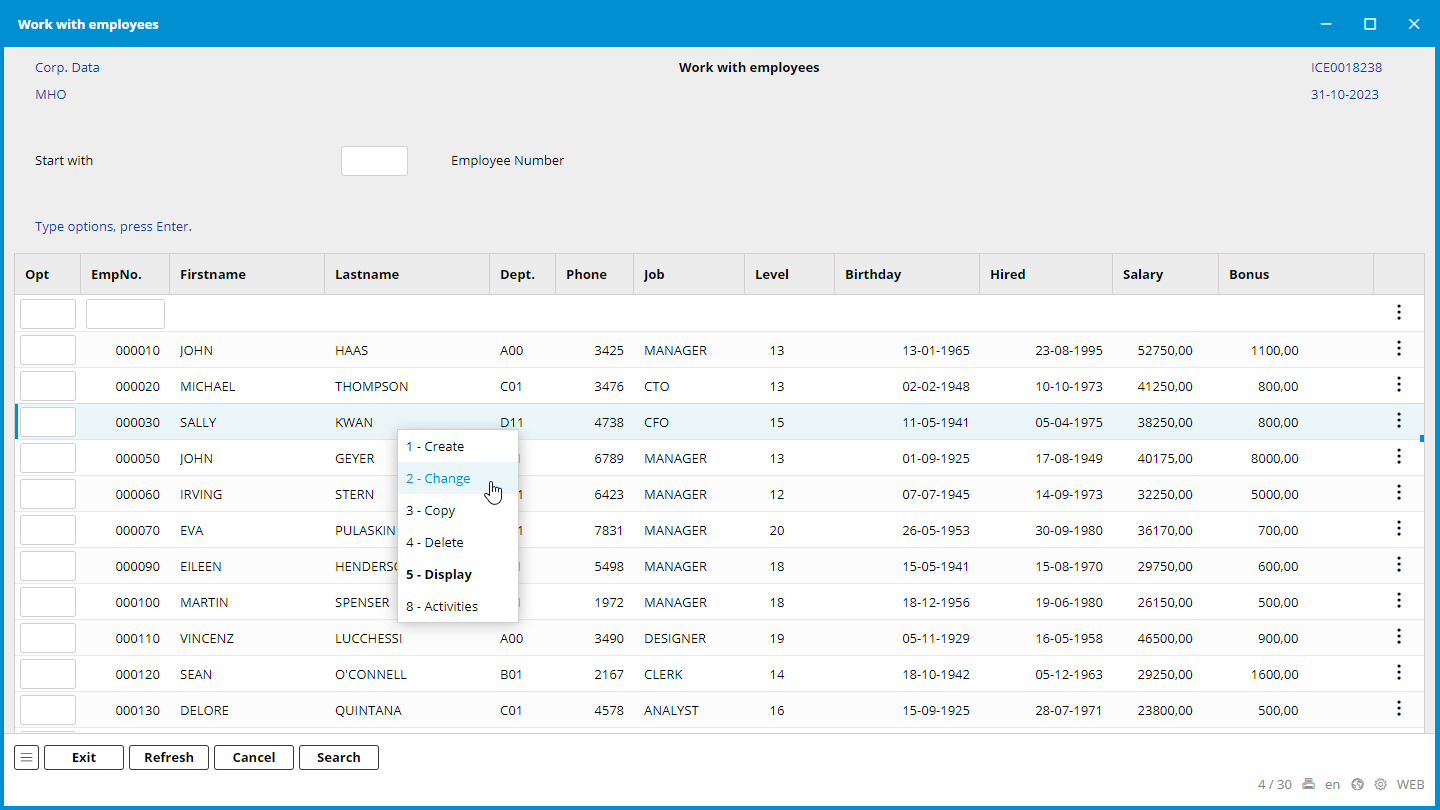Hit the Search button
Viewport: 1440px width, 810px height.
(x=339, y=757)
